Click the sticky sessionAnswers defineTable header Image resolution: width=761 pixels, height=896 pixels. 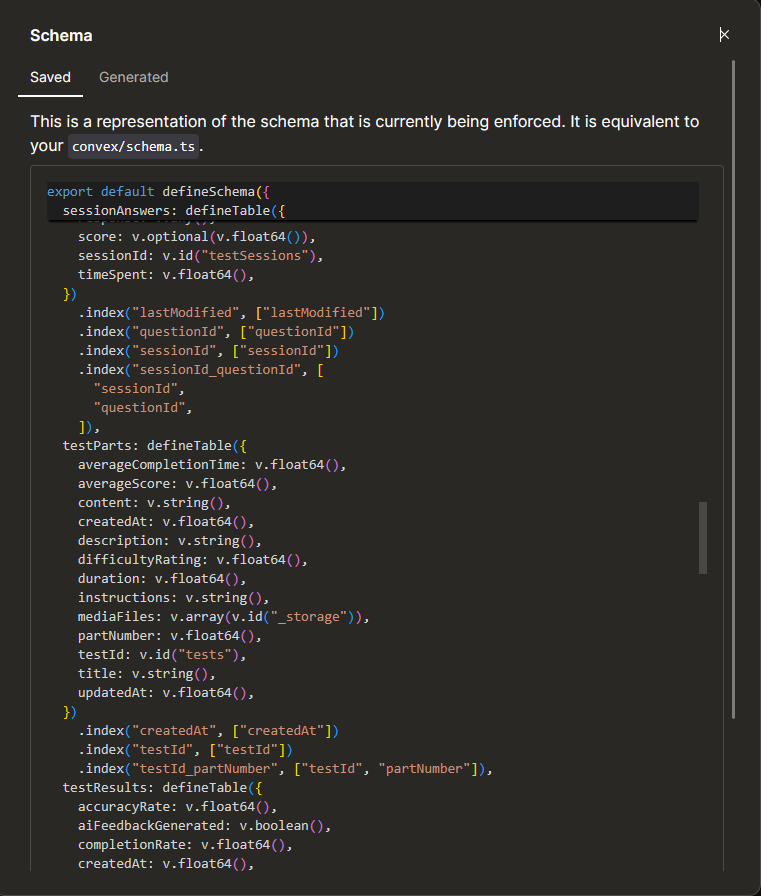[176, 211]
